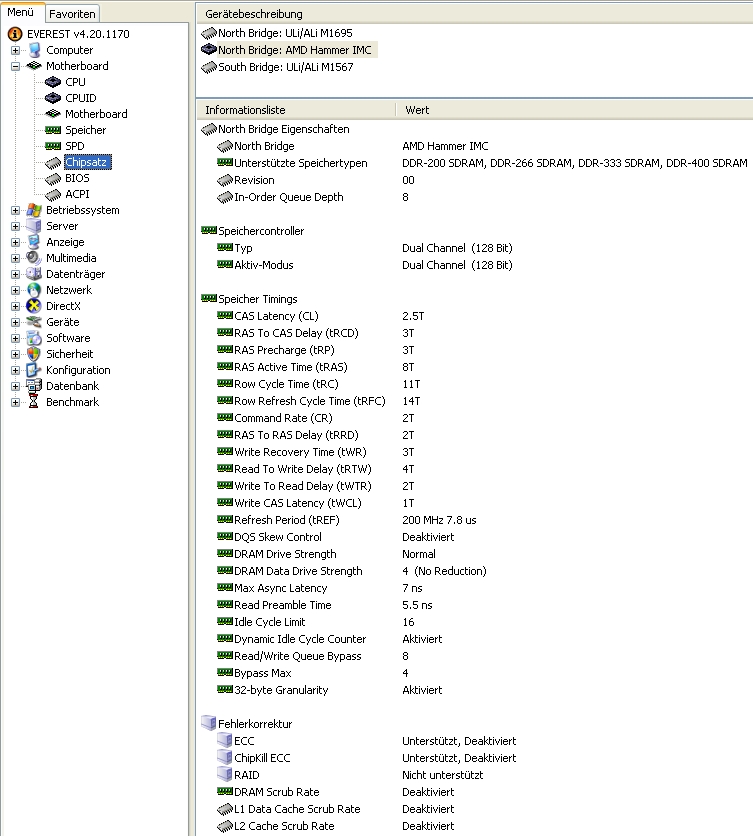This screenshot has width=753, height=836.
Task: Expand the Server node
Action: 15,226
